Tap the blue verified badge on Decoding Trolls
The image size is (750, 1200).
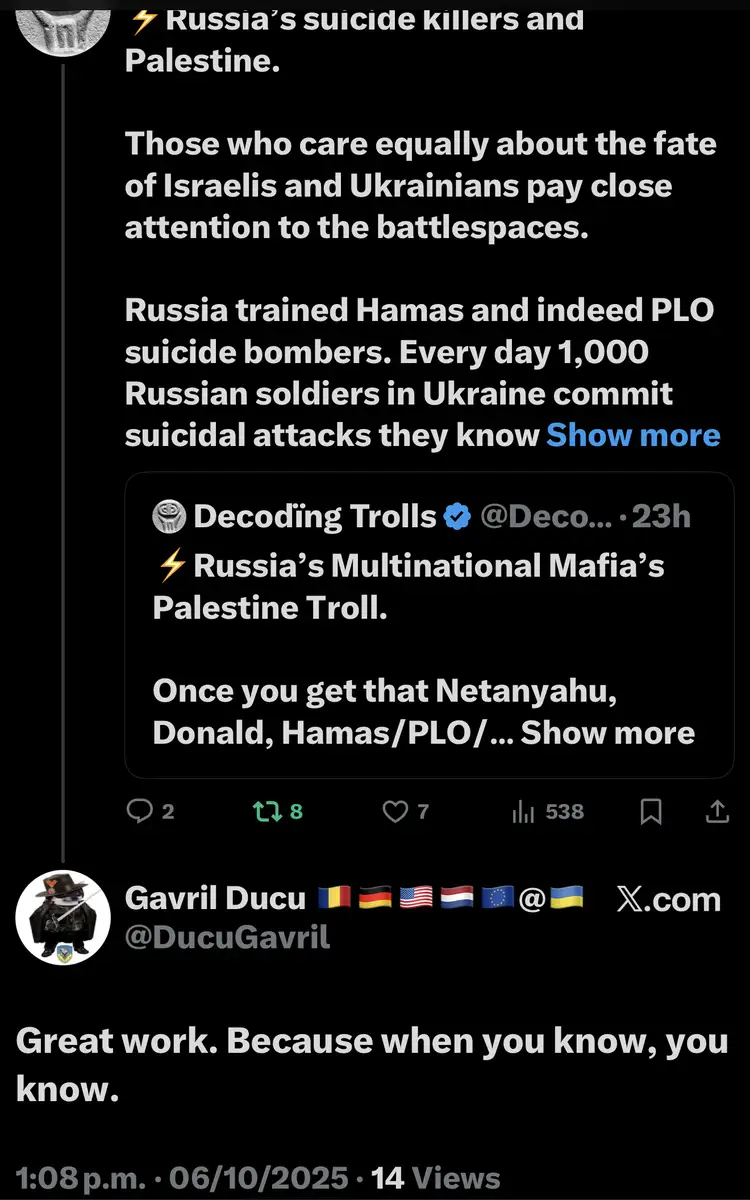click(x=458, y=517)
